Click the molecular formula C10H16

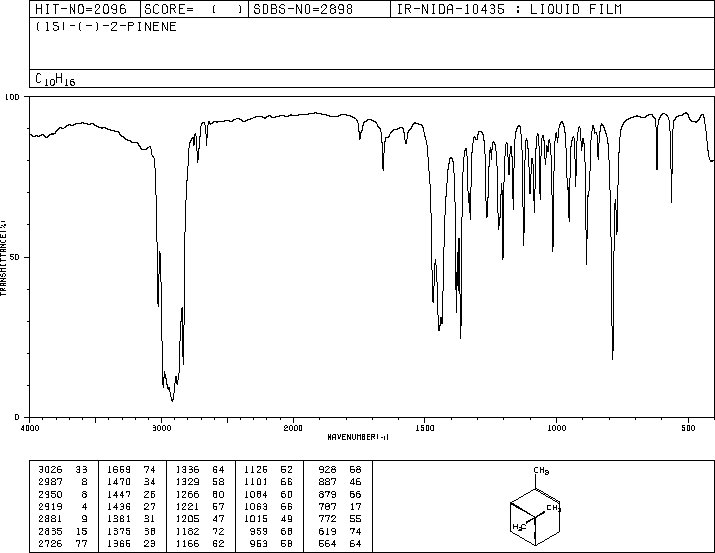coord(55,79)
